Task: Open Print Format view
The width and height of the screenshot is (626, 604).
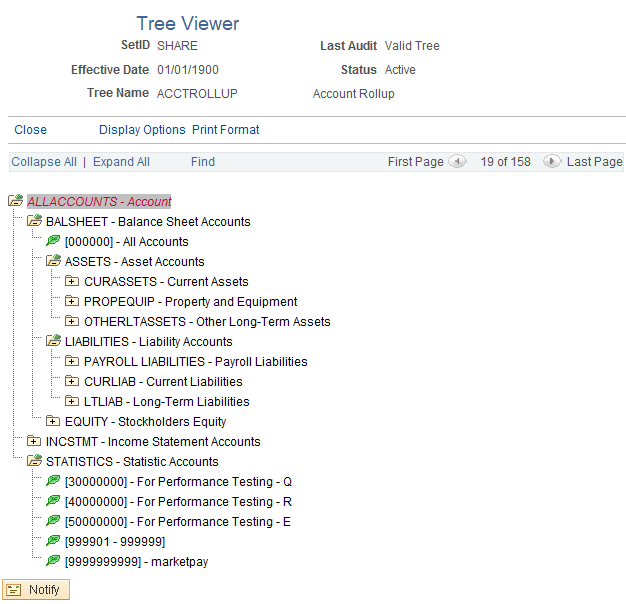Action: coord(226,130)
